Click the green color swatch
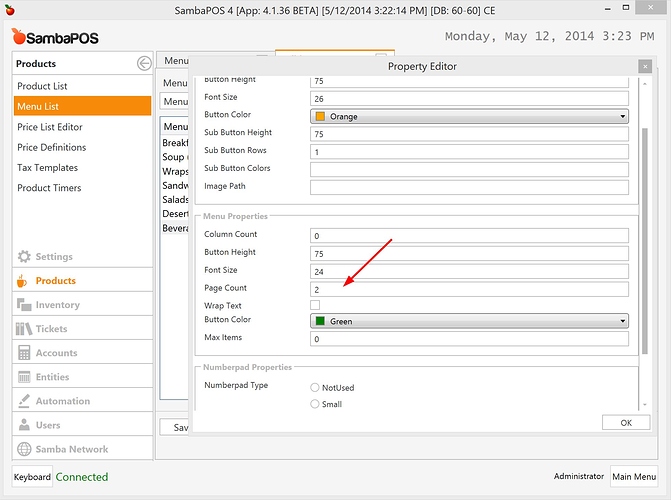Screen dimensions: 671x500 pyautogui.click(x=320, y=321)
